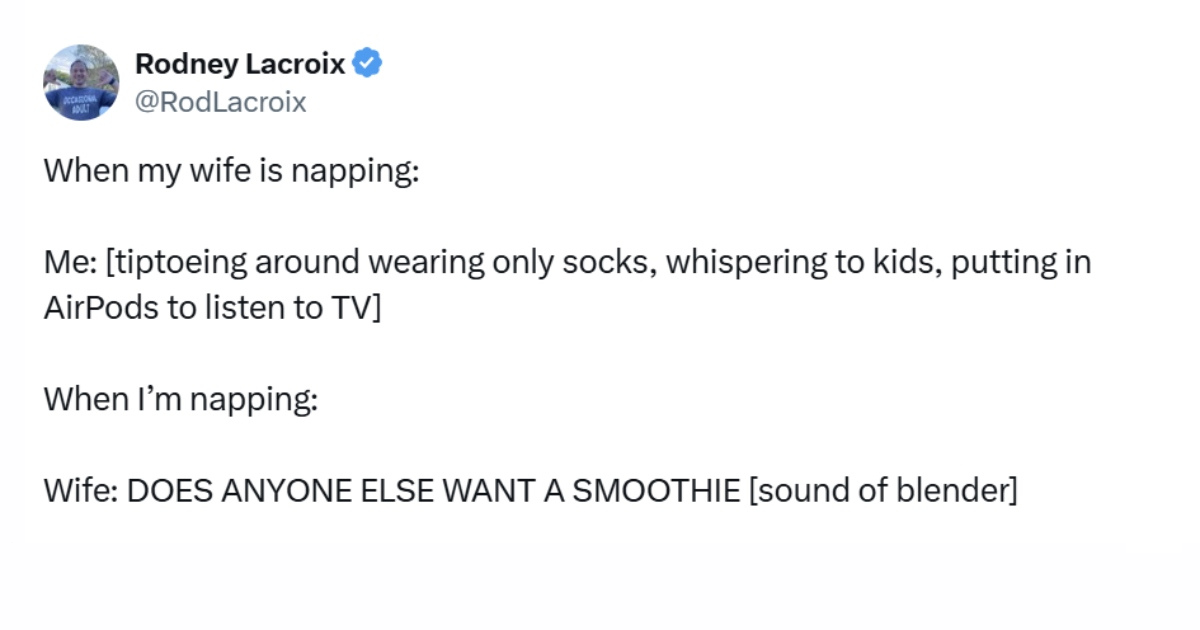Click the blue verified checkmark badge
Screen dimensions: 1200x630
(x=369, y=65)
